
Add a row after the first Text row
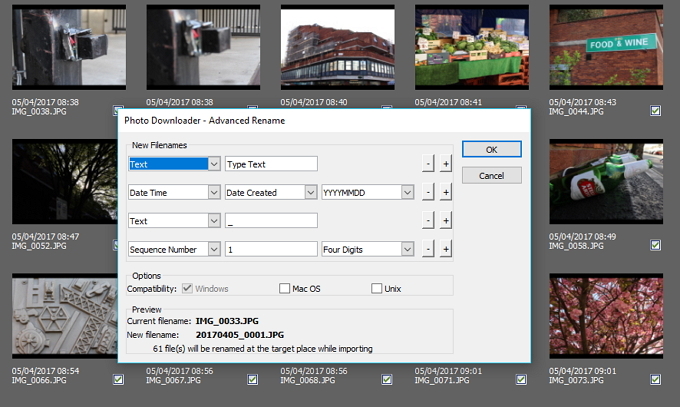[x=445, y=164]
